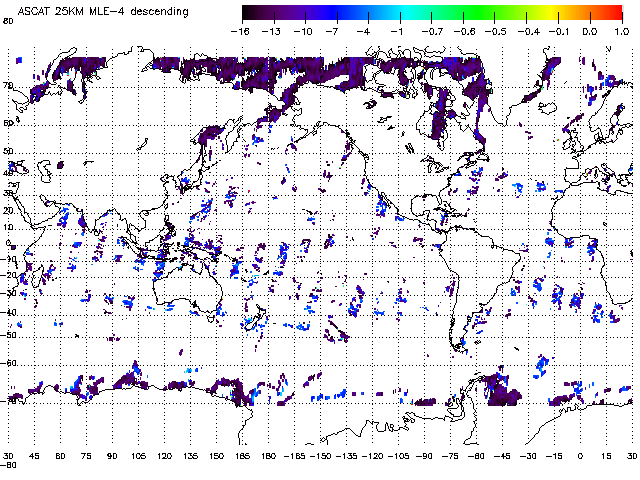Click the 165 longitude axis label
640x480 pixels.
(x=242, y=456)
